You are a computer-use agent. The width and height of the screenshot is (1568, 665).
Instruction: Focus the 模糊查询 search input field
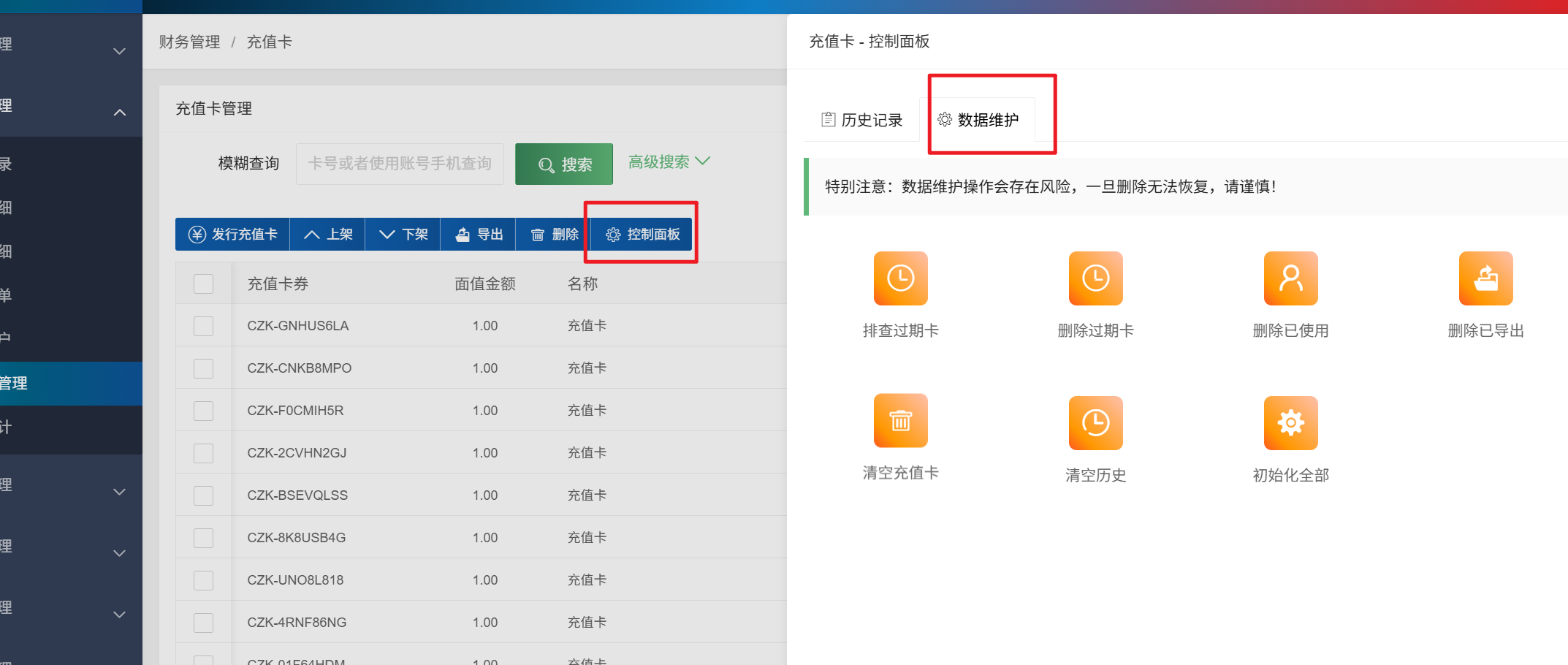(x=400, y=164)
